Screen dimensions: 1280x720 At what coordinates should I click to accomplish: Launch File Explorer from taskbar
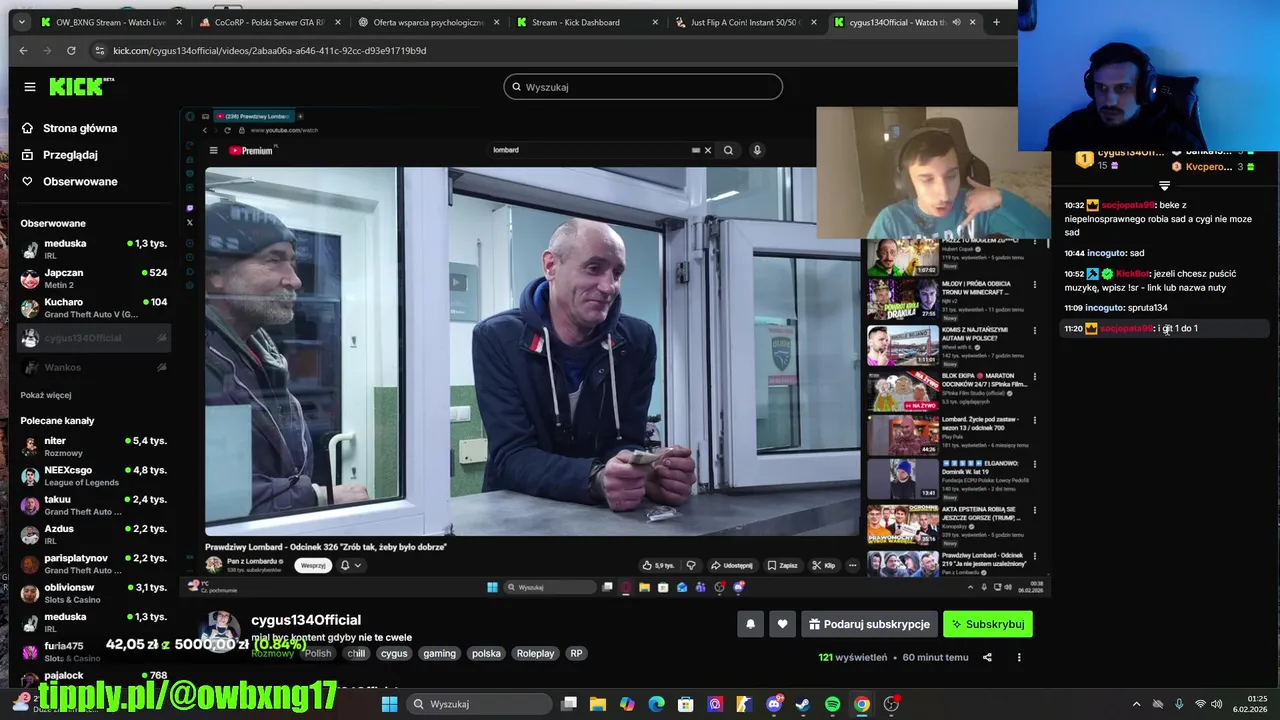click(597, 704)
